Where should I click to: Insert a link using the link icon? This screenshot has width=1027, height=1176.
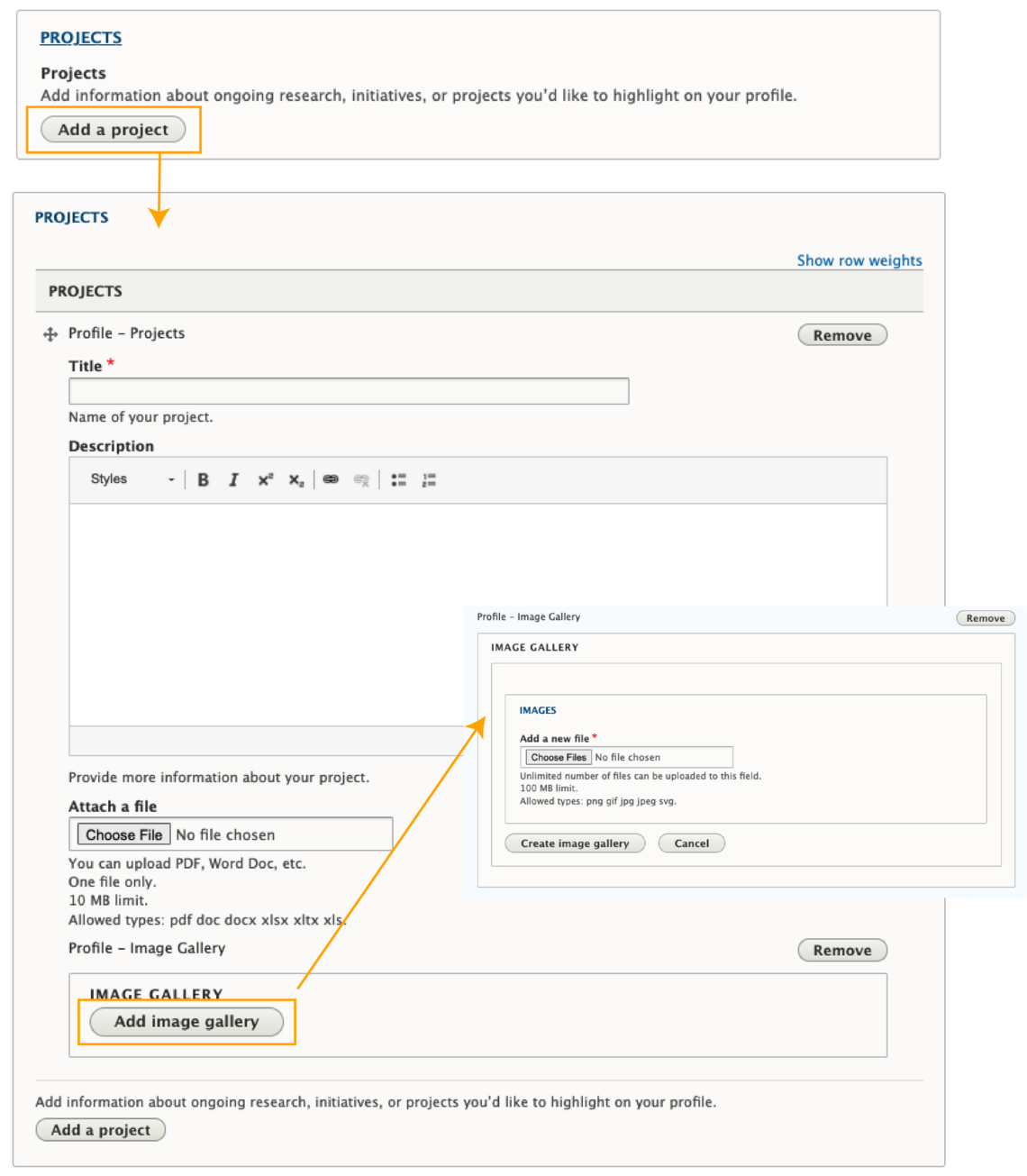(332, 479)
